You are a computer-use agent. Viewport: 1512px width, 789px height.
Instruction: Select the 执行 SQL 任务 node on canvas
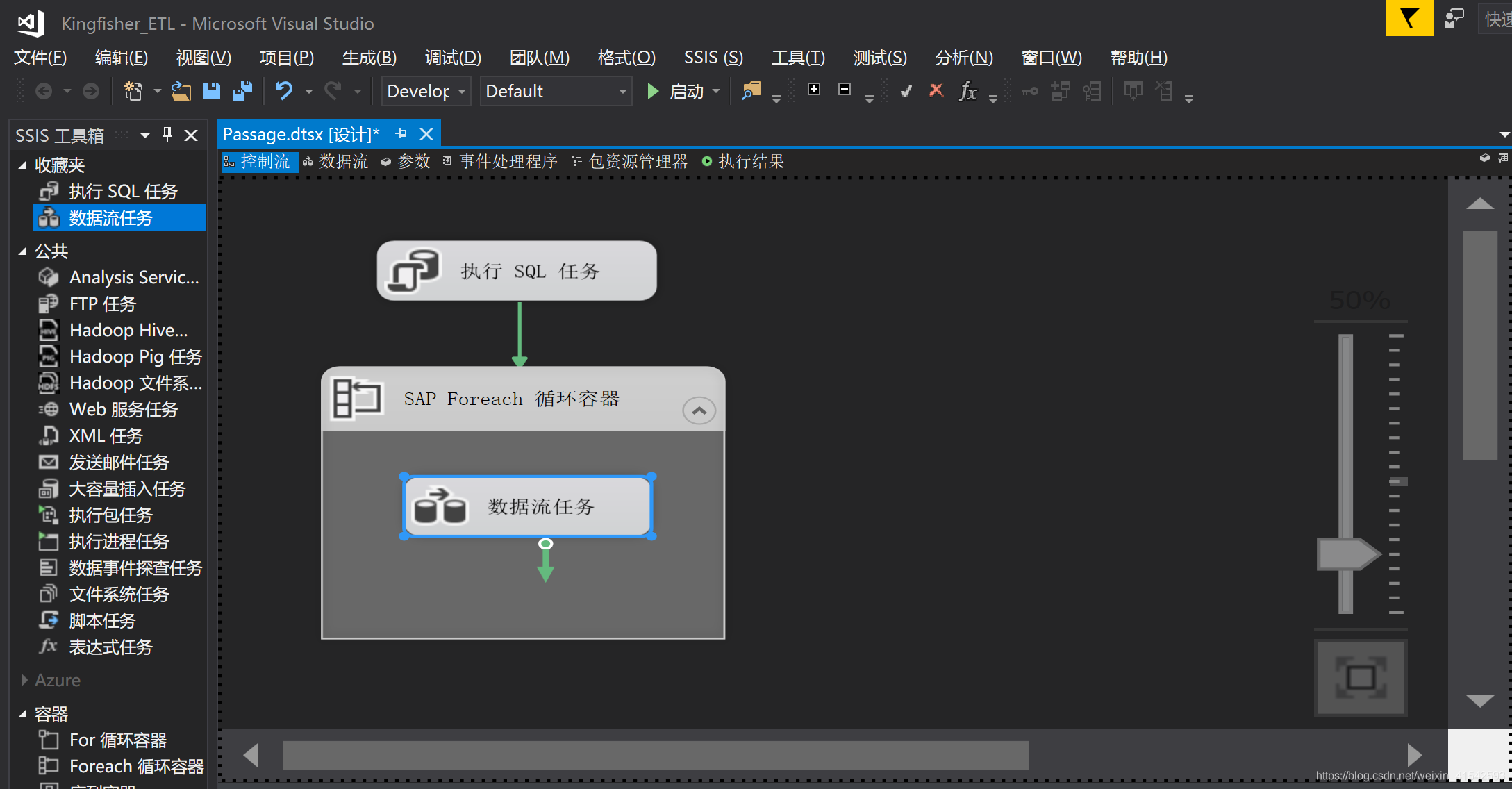click(x=516, y=271)
